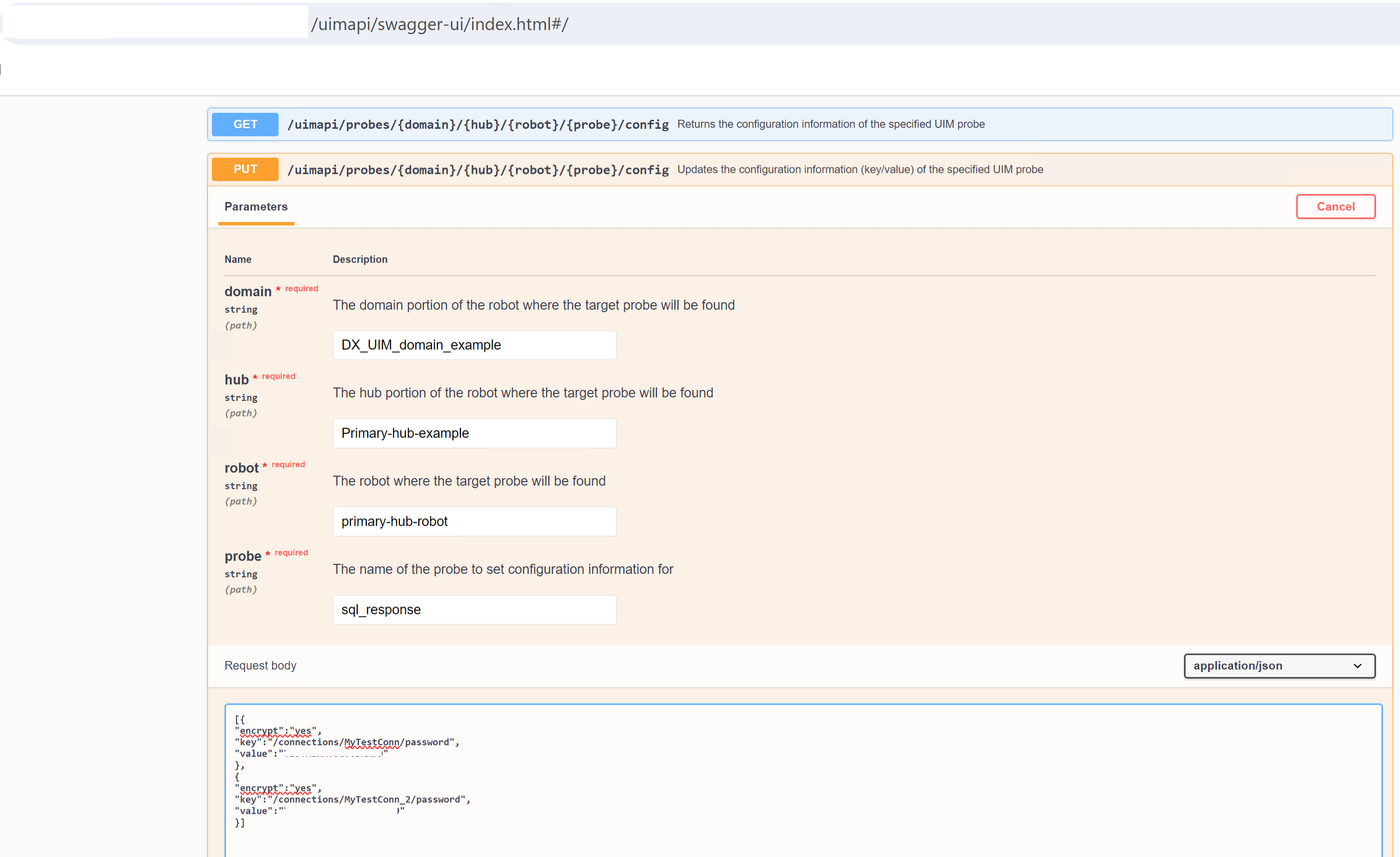Click the first "encrypt":"yes" line in body
1400x857 pixels.
point(278,731)
